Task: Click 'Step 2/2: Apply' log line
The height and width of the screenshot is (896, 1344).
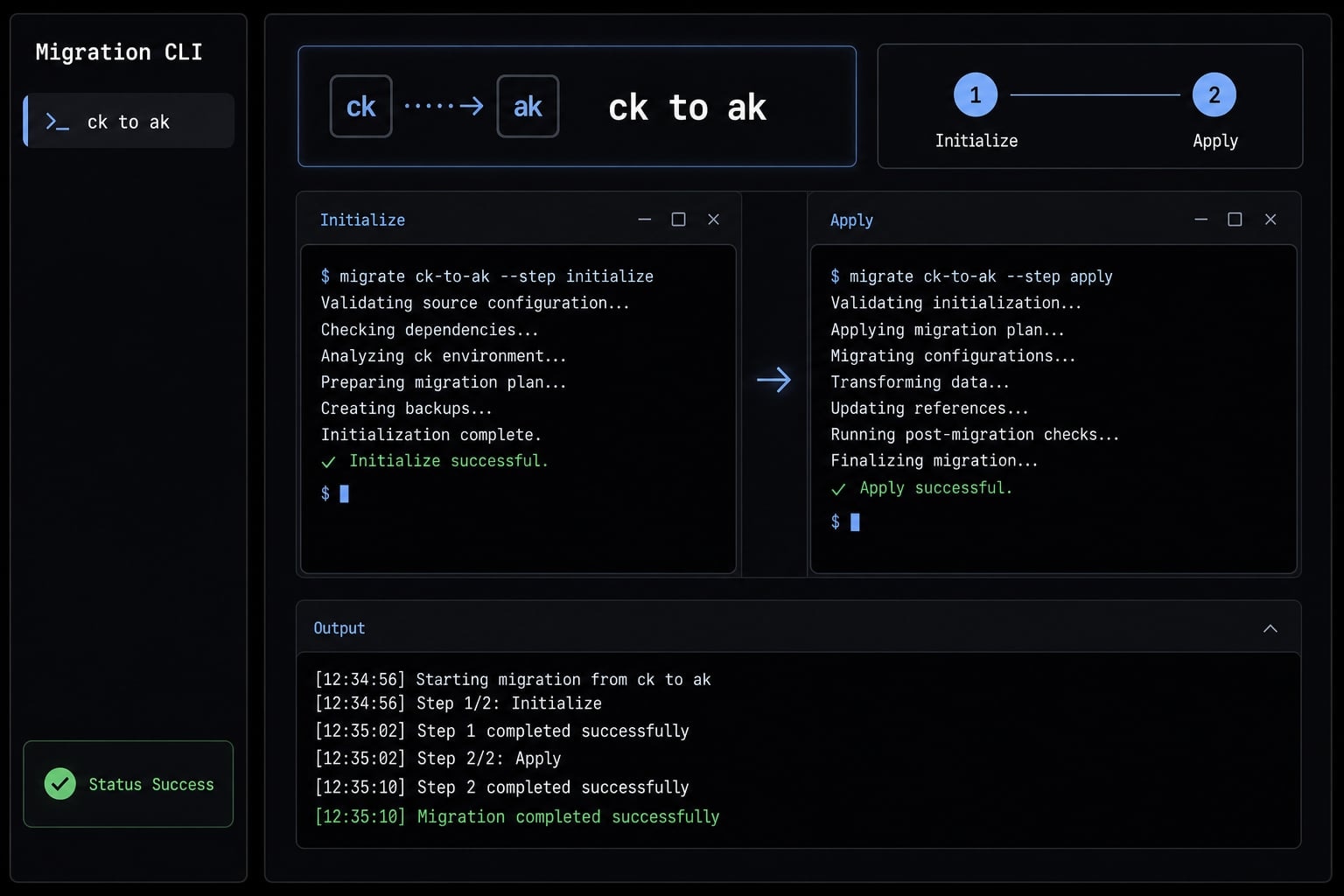Action: pos(437,759)
